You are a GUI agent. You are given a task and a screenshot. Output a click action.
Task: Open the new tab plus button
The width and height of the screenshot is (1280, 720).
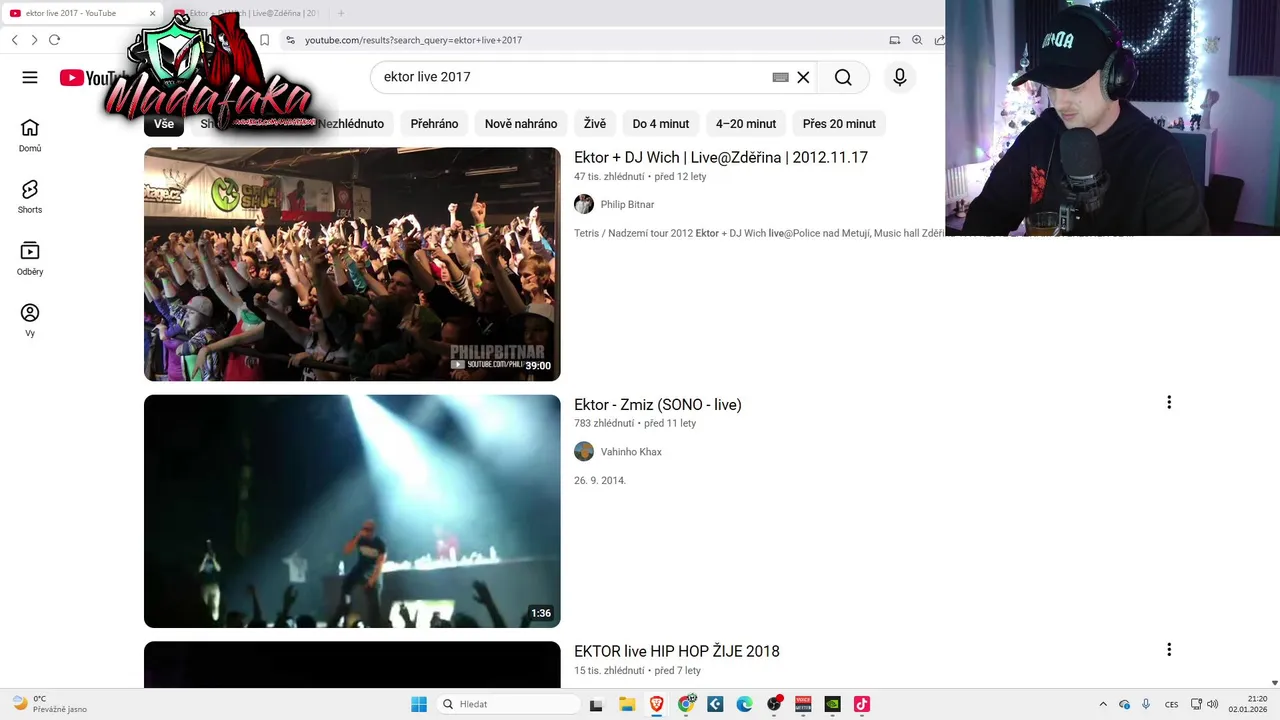[341, 13]
